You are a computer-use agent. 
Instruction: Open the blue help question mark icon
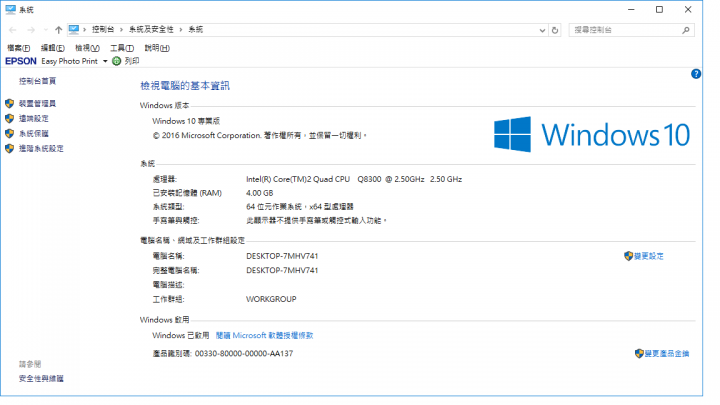click(x=696, y=74)
